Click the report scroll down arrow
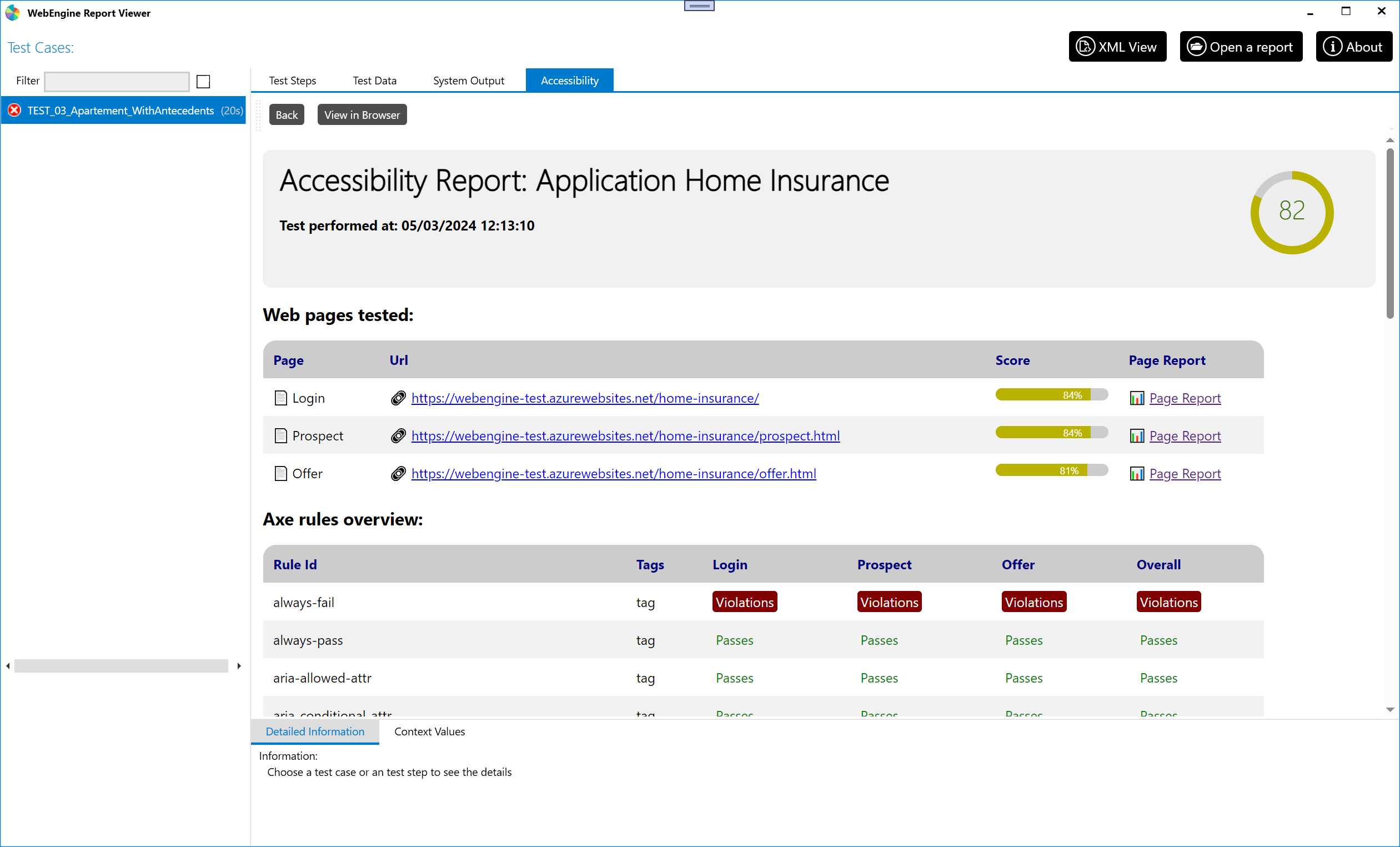Viewport: 1400px width, 847px height. 1390,710
